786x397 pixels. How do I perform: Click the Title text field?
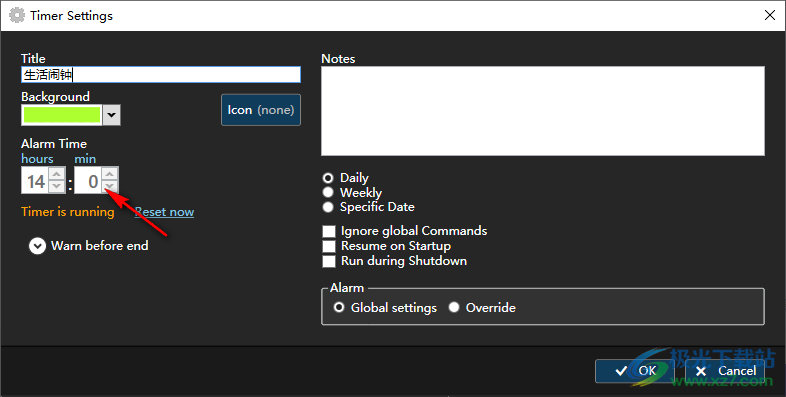161,75
